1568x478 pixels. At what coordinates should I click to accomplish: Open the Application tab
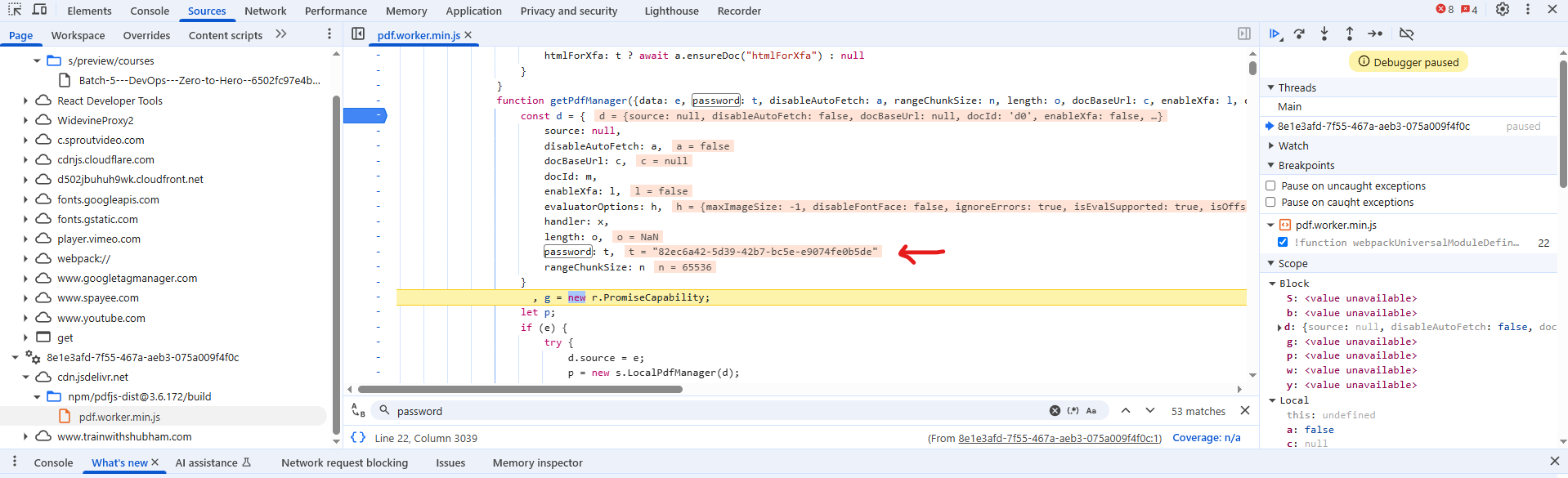click(x=474, y=11)
